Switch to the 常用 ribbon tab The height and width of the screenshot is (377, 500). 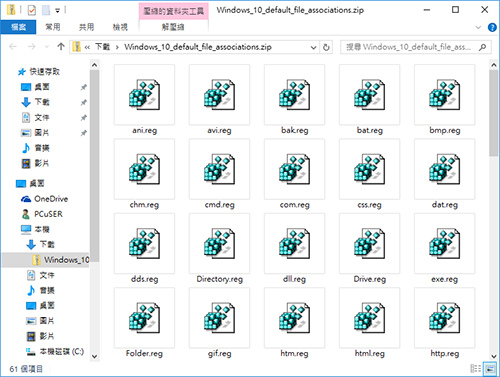coord(53,27)
